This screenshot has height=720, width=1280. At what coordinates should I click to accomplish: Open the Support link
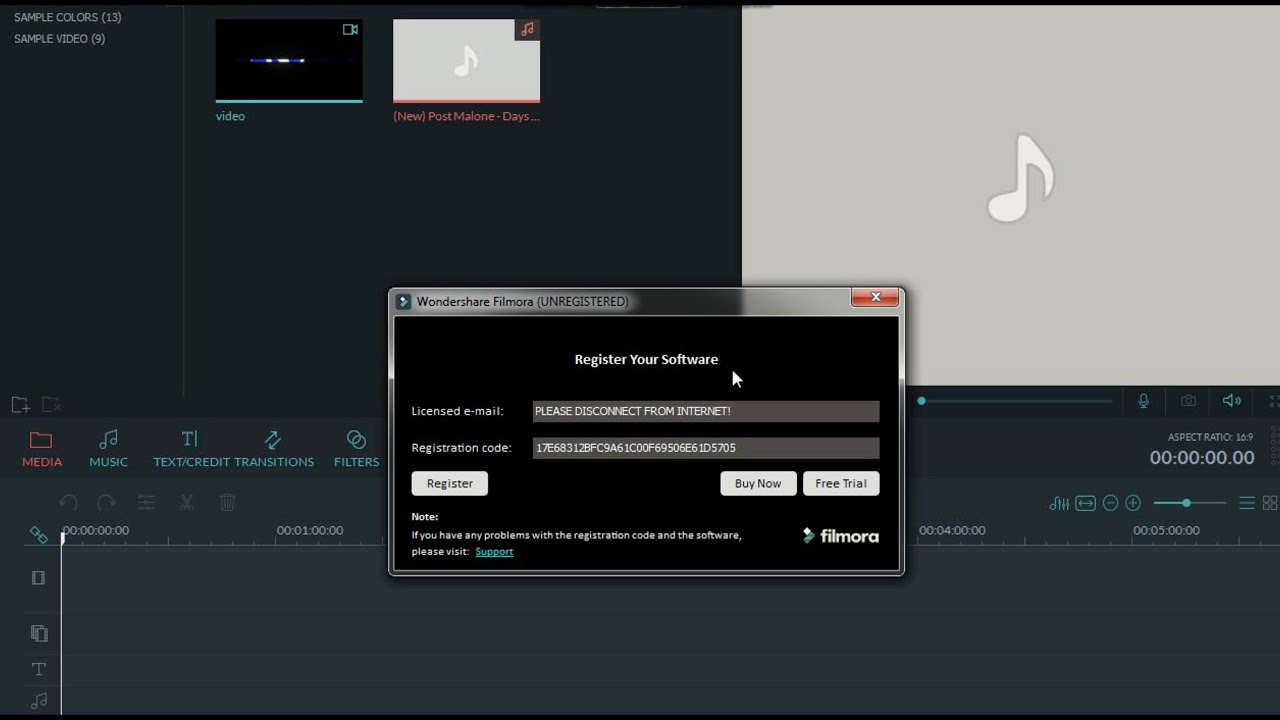pyautogui.click(x=494, y=552)
